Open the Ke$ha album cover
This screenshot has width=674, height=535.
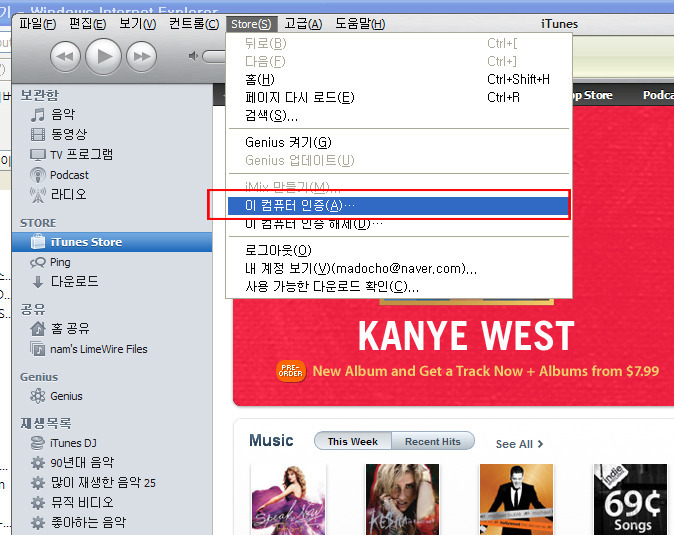coord(402,499)
